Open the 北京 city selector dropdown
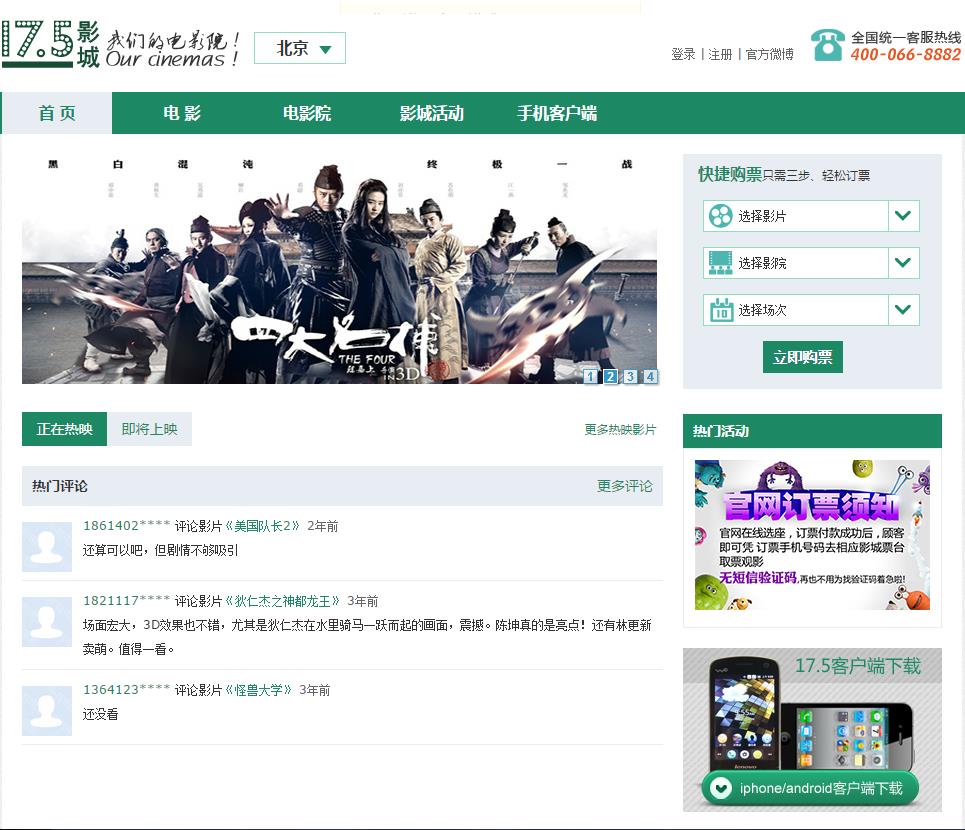The image size is (965, 830). [x=300, y=48]
